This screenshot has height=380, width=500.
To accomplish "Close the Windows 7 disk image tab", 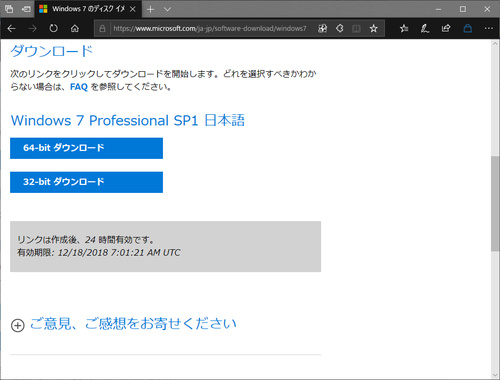I will [132, 9].
